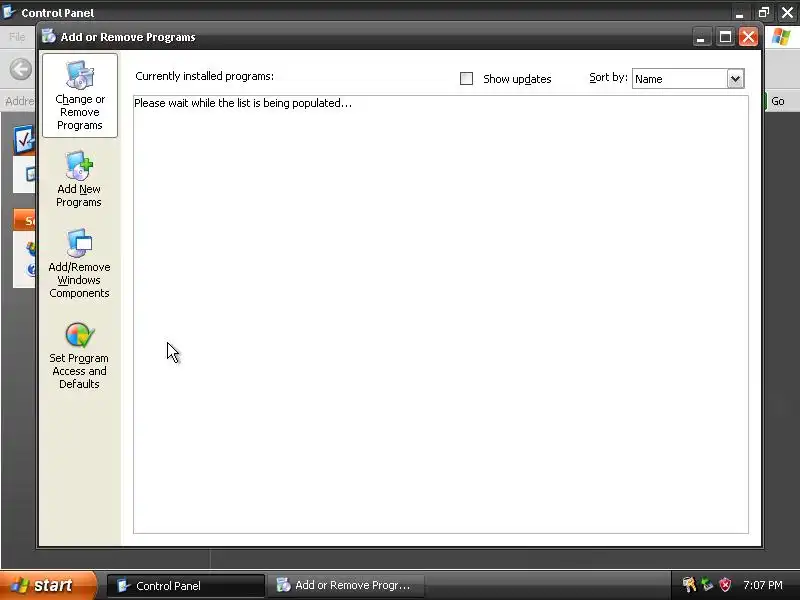Screen dimensions: 800x600
Task: Click the 'Currently installed programs:' label
Action: pyautogui.click(x=205, y=77)
